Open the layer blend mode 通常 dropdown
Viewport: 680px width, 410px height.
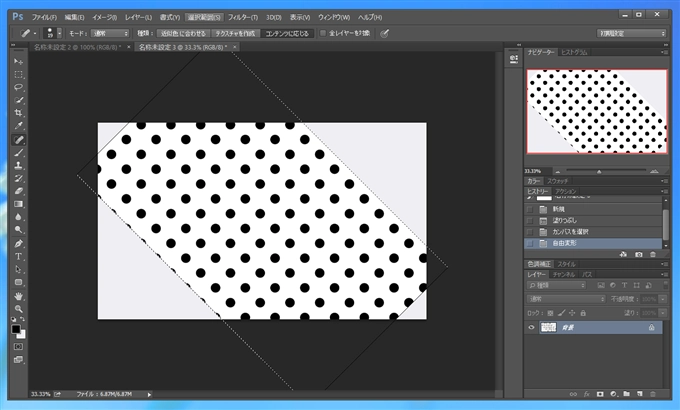[566, 299]
